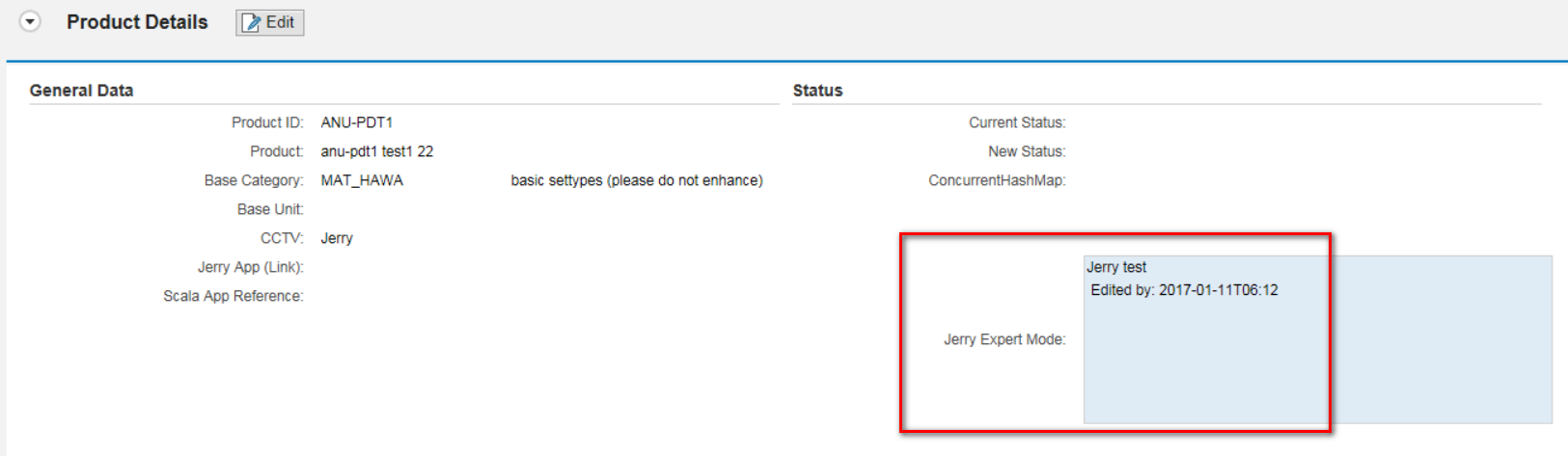The width and height of the screenshot is (1568, 456).
Task: Click the Product ID label
Action: [267, 122]
